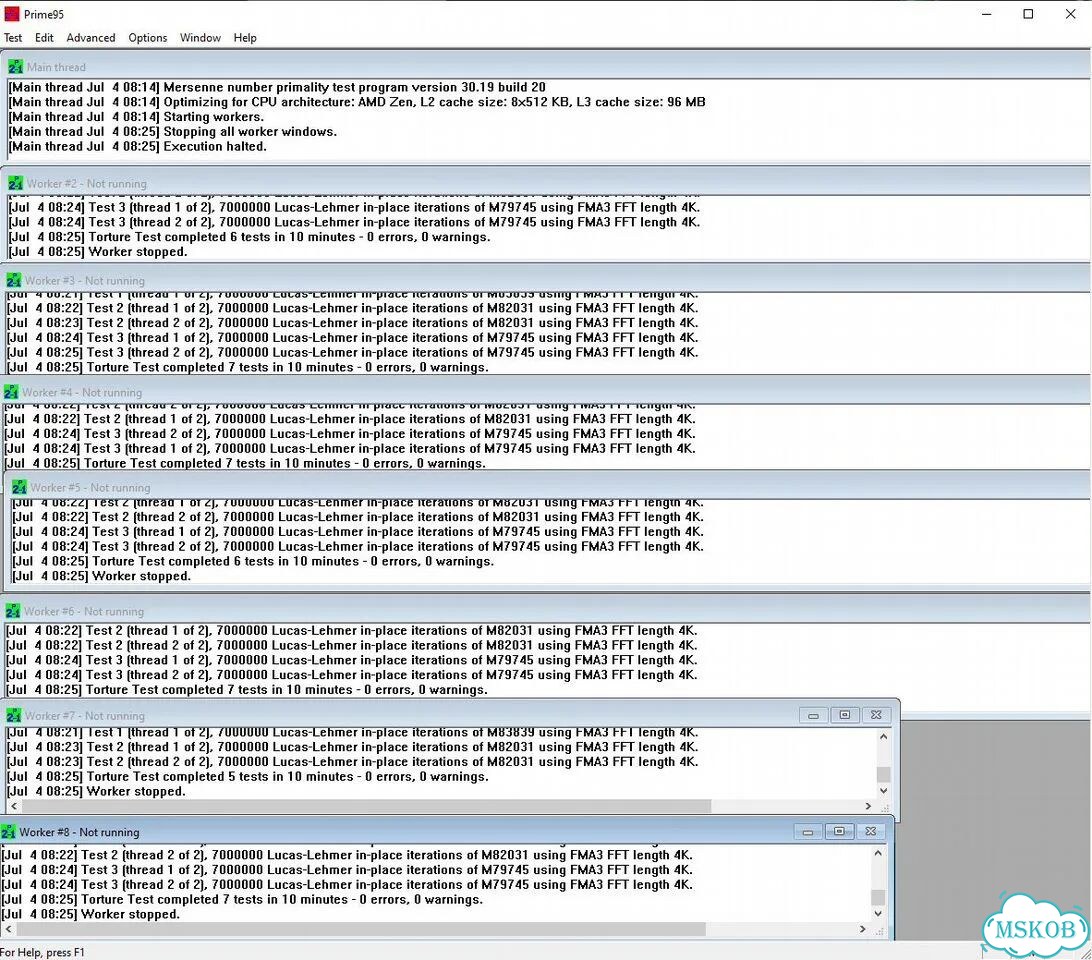The height and width of the screenshot is (960, 1092).
Task: Click the Main thread window icon
Action: coord(15,67)
